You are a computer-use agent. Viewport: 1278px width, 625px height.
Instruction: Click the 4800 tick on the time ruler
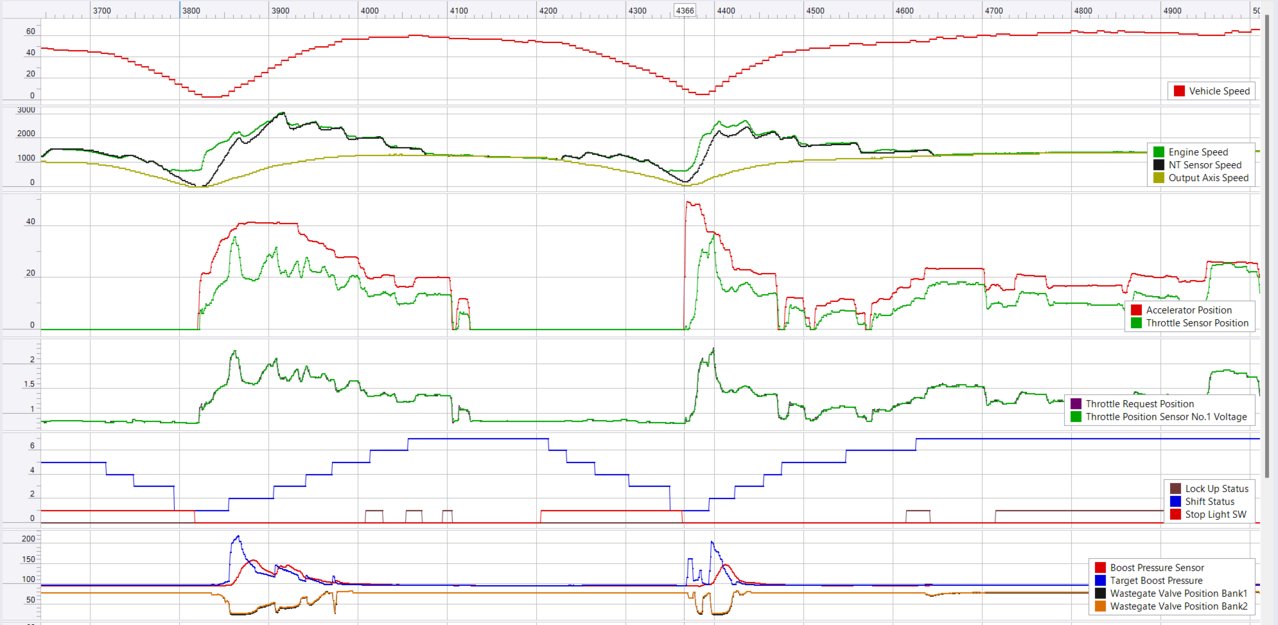(1083, 10)
